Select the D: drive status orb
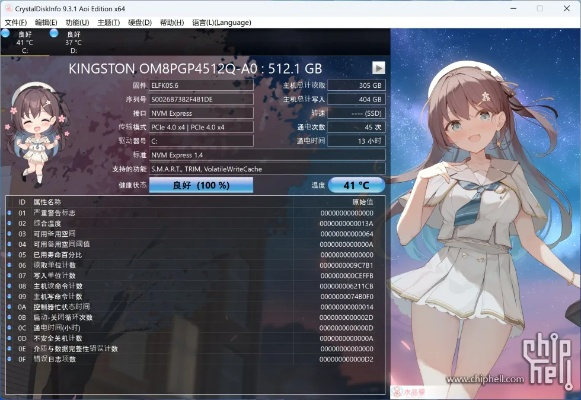Viewport: 581px width, 400px height. coord(54,33)
